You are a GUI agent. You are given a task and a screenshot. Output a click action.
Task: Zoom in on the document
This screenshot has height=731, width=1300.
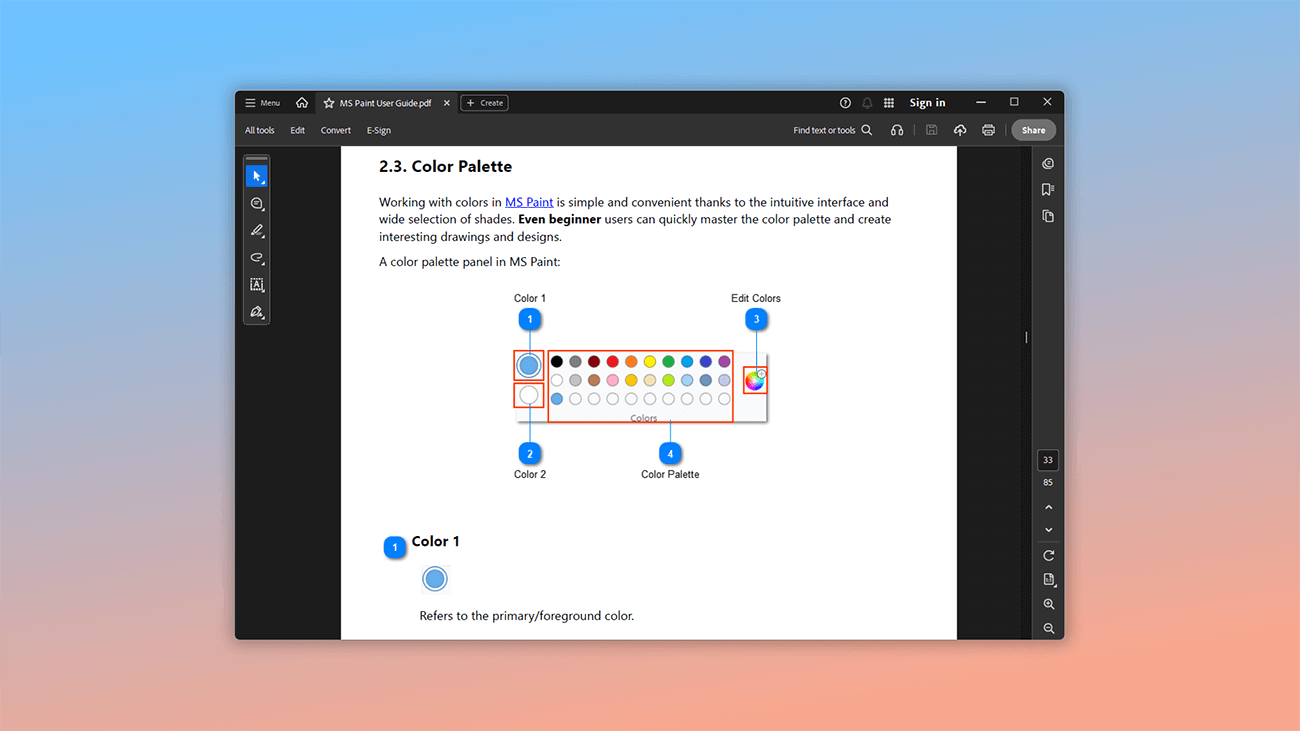pos(1048,604)
